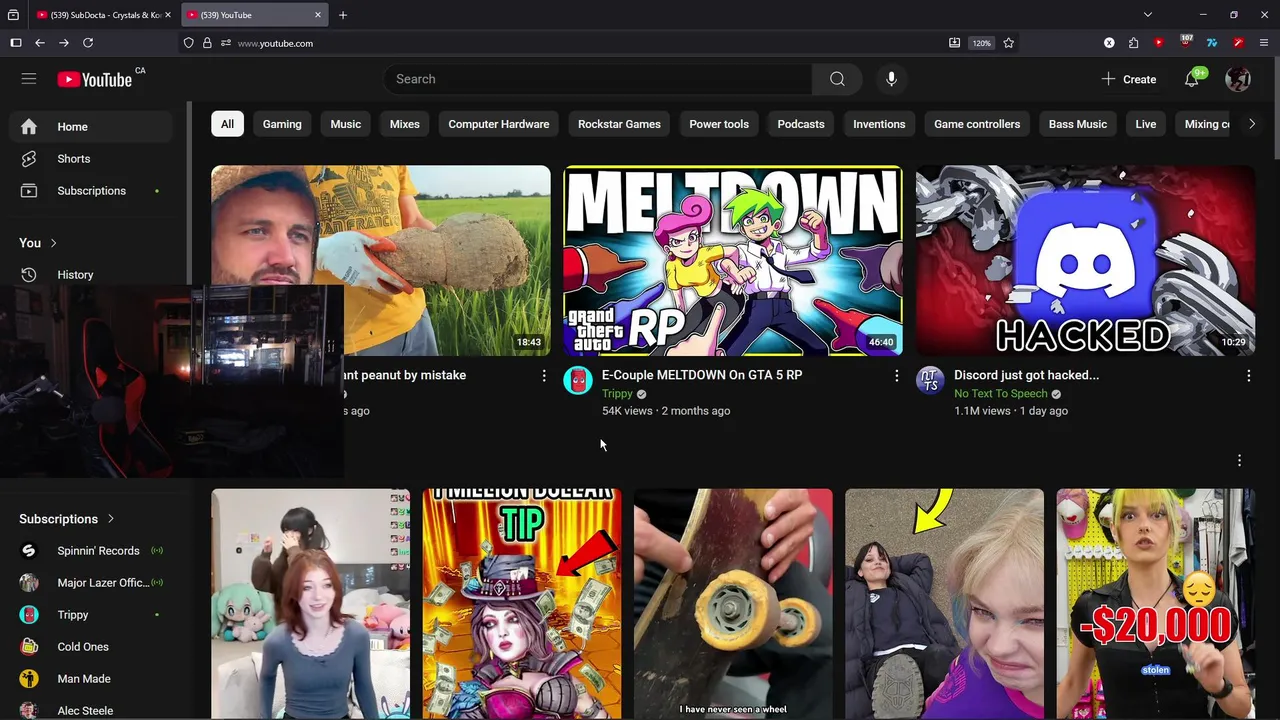Open the notifications bell
The height and width of the screenshot is (720, 1280).
point(1191,79)
